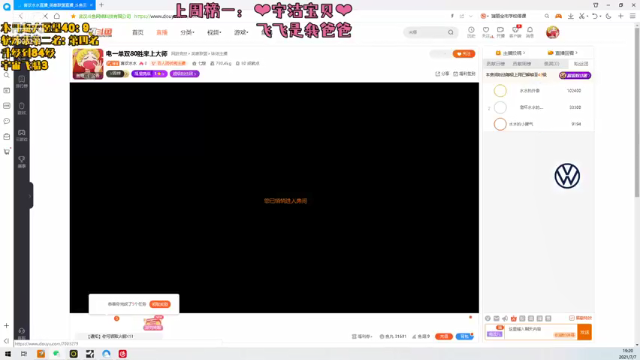The image size is (640, 360).
Task: Click the purple button in ranking banner
Action: 575,75
